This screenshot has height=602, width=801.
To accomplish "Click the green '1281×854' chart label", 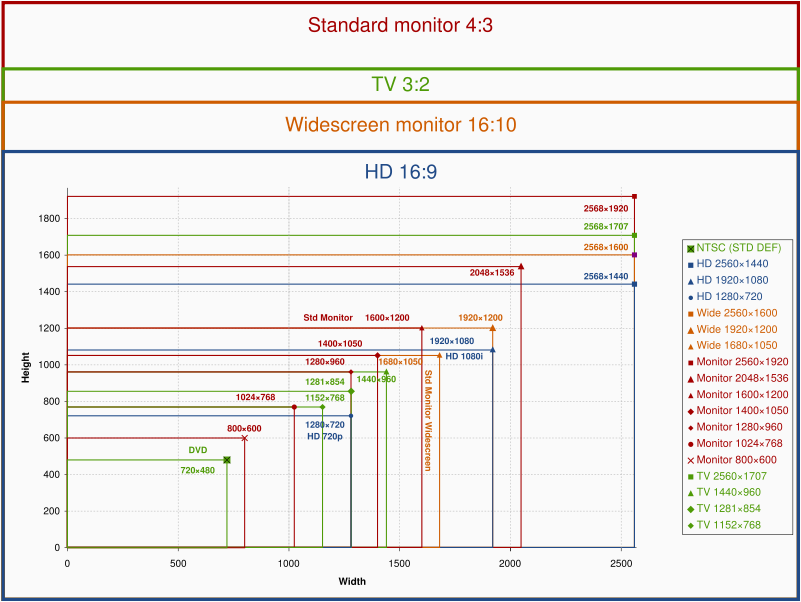I will [x=325, y=382].
